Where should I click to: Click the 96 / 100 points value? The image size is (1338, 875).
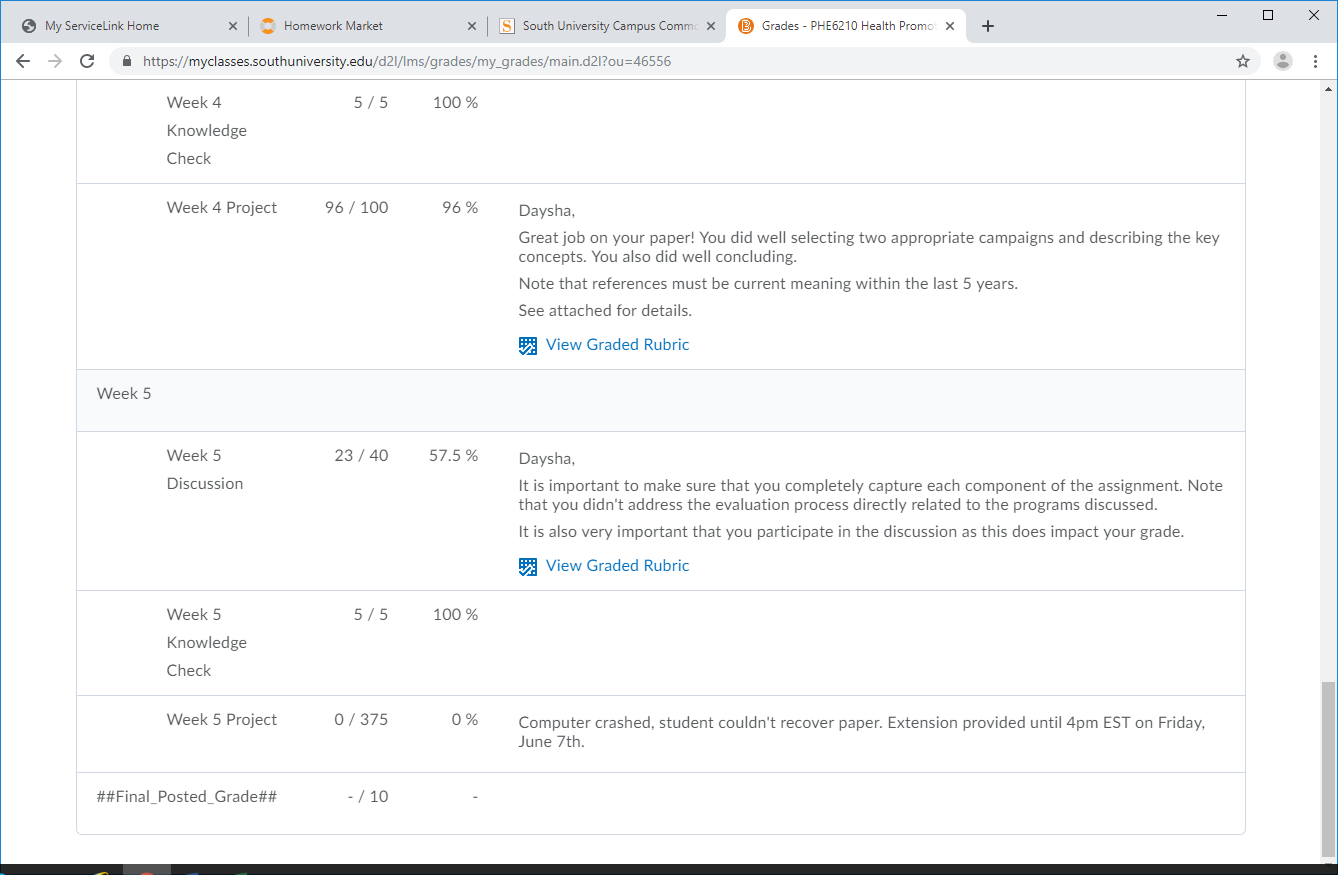(x=357, y=207)
